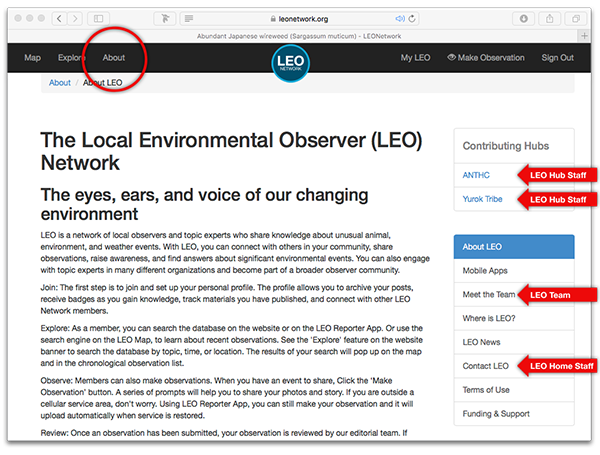Open the Yurok Tribe hub link

tap(484, 199)
